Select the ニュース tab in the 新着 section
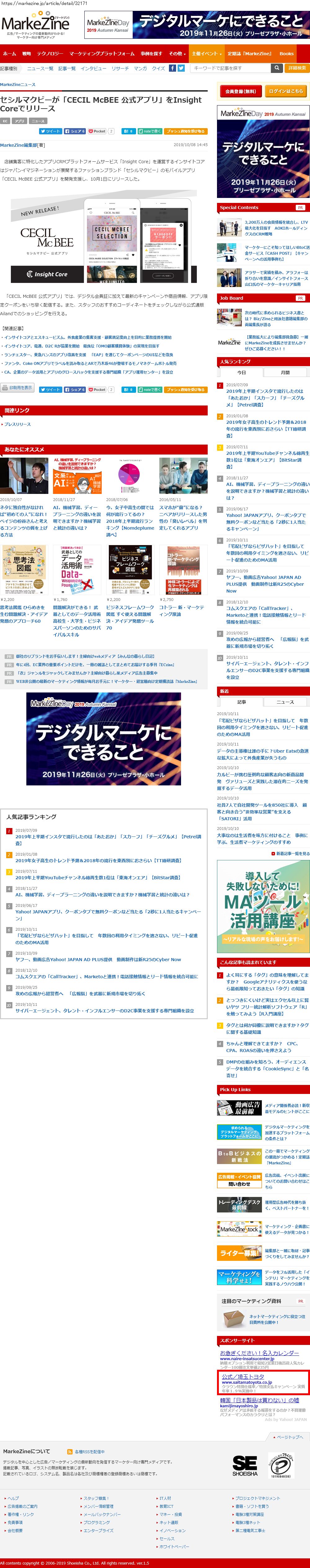Image resolution: width=310 pixels, height=1568 pixels. pos(285,702)
